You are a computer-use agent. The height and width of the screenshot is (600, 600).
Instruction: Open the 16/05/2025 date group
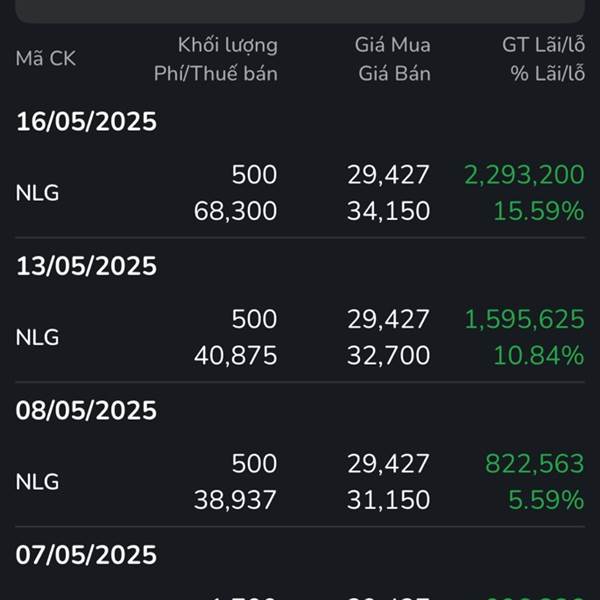pyautogui.click(x=86, y=122)
